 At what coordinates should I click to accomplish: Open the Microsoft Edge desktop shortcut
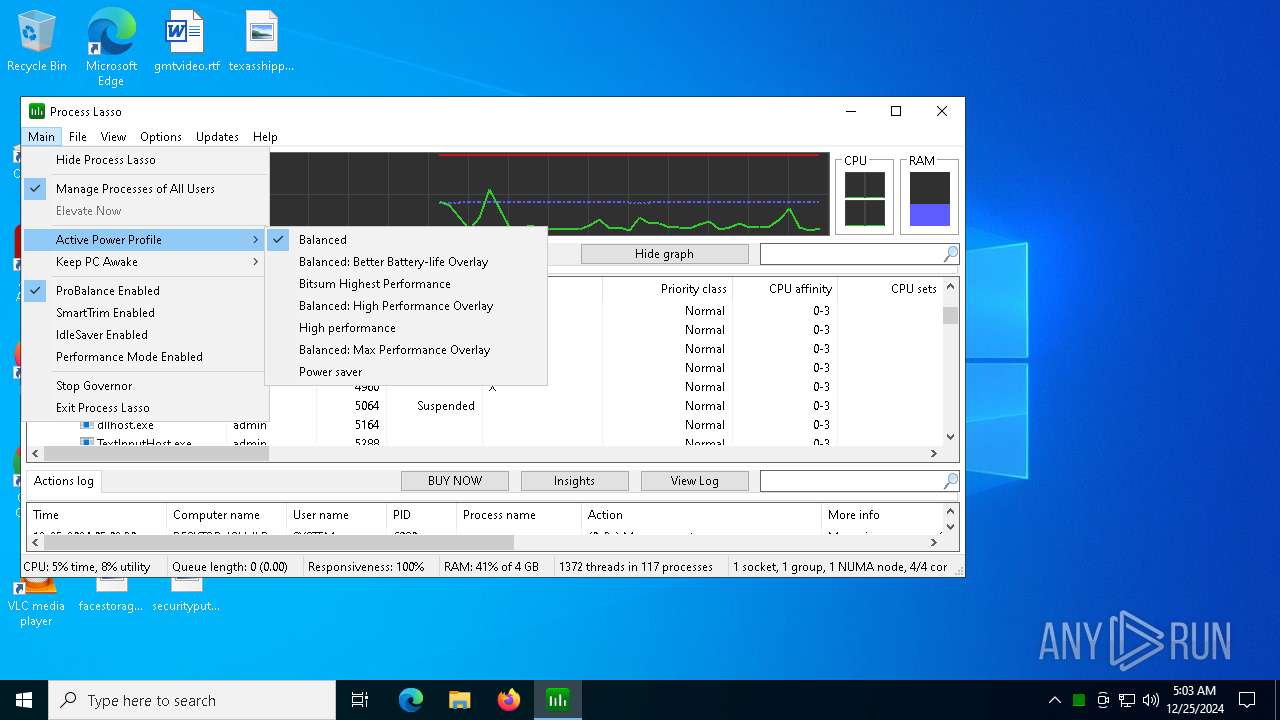tap(111, 48)
